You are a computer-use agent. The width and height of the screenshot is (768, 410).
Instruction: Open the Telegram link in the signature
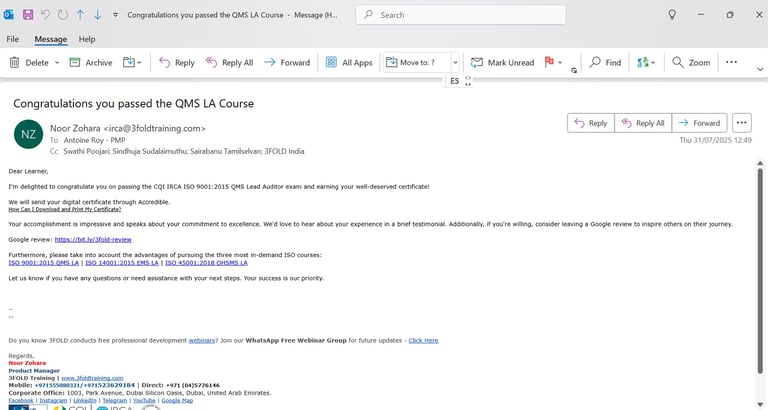(x=115, y=401)
